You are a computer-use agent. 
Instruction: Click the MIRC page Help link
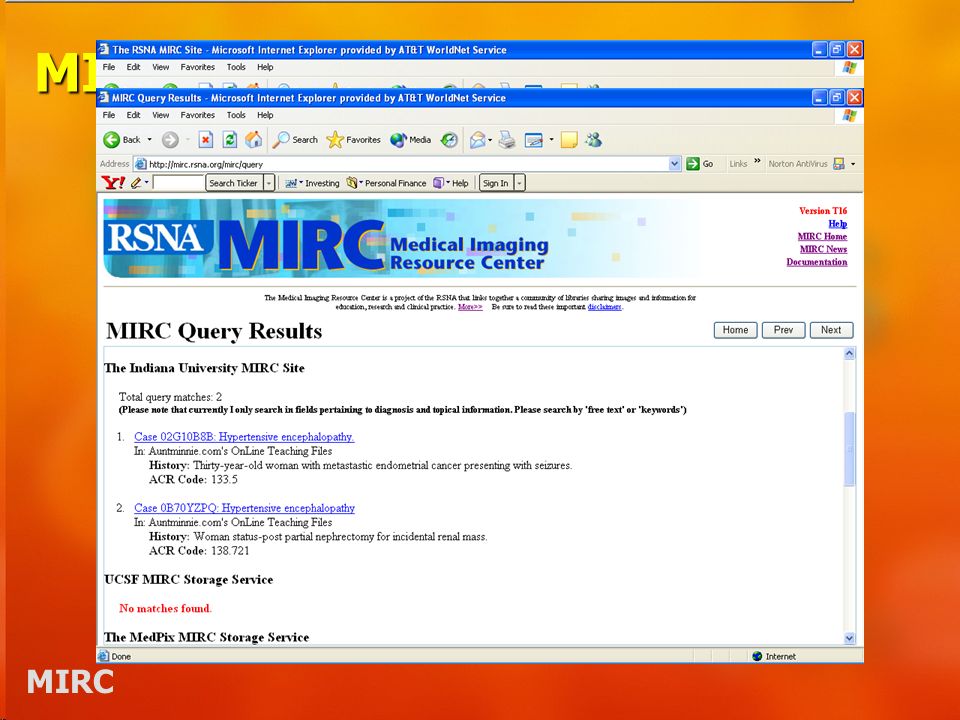pos(838,223)
